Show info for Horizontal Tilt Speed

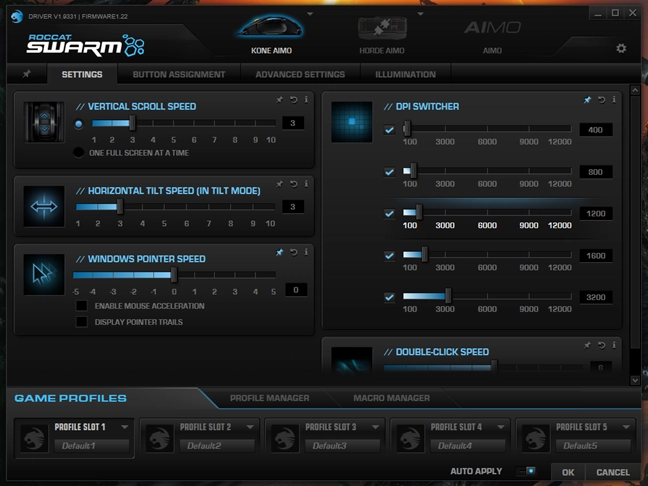click(x=306, y=184)
